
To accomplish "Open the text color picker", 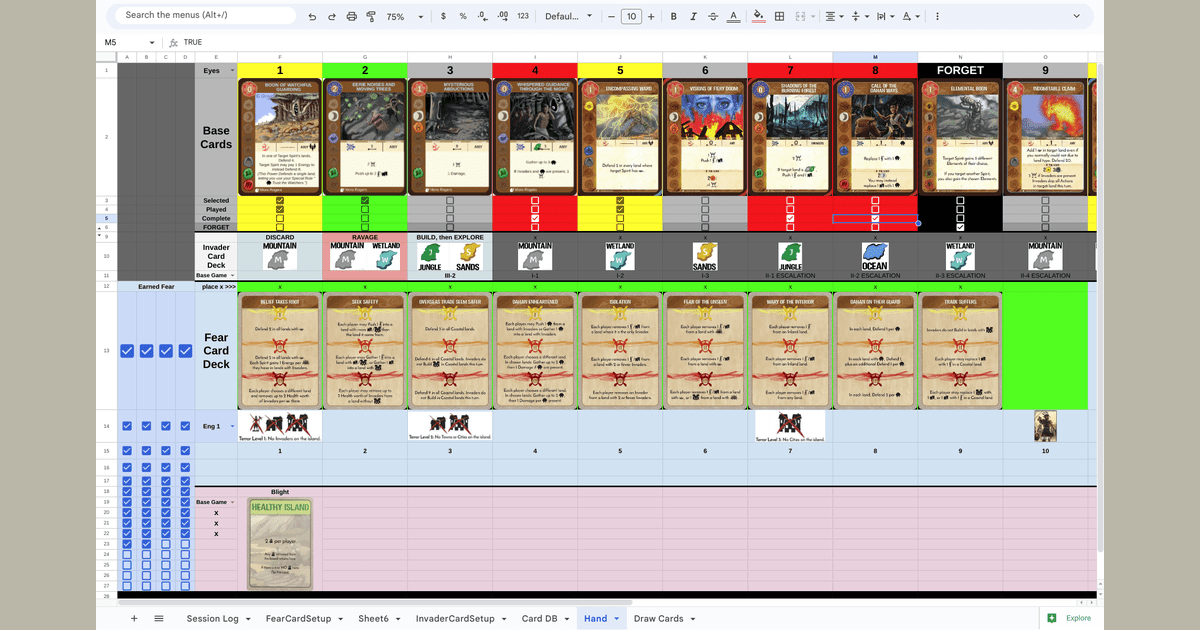I will click(x=733, y=16).
